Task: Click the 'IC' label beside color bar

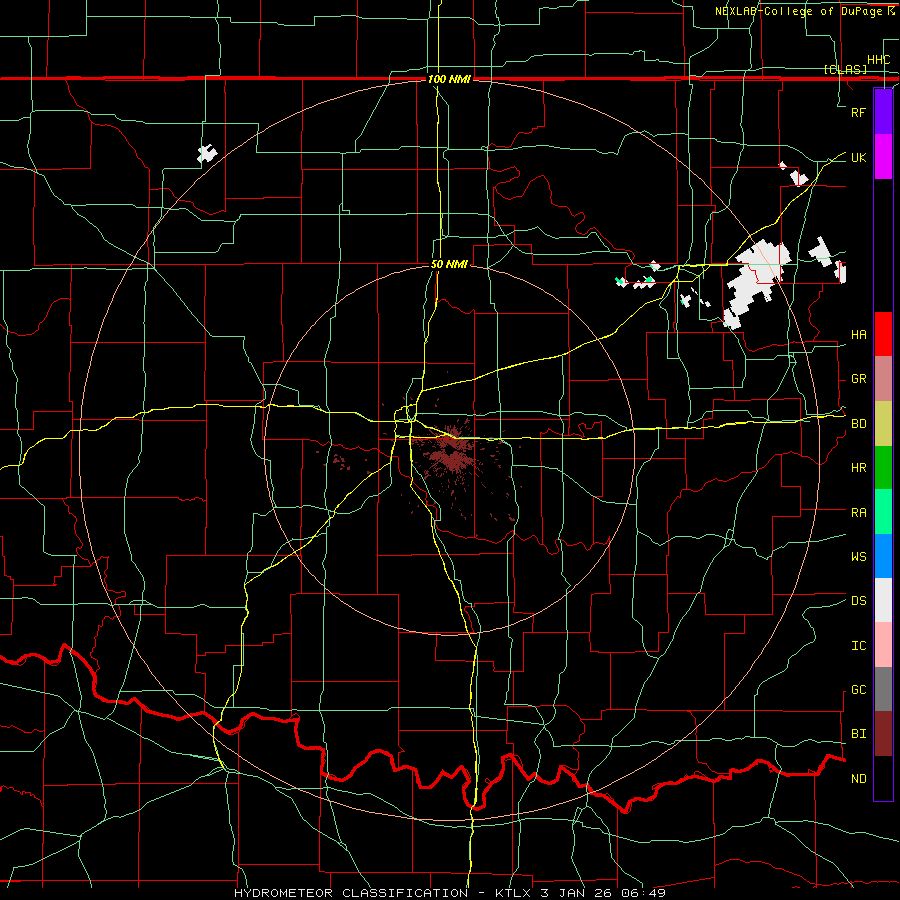Action: (x=858, y=646)
